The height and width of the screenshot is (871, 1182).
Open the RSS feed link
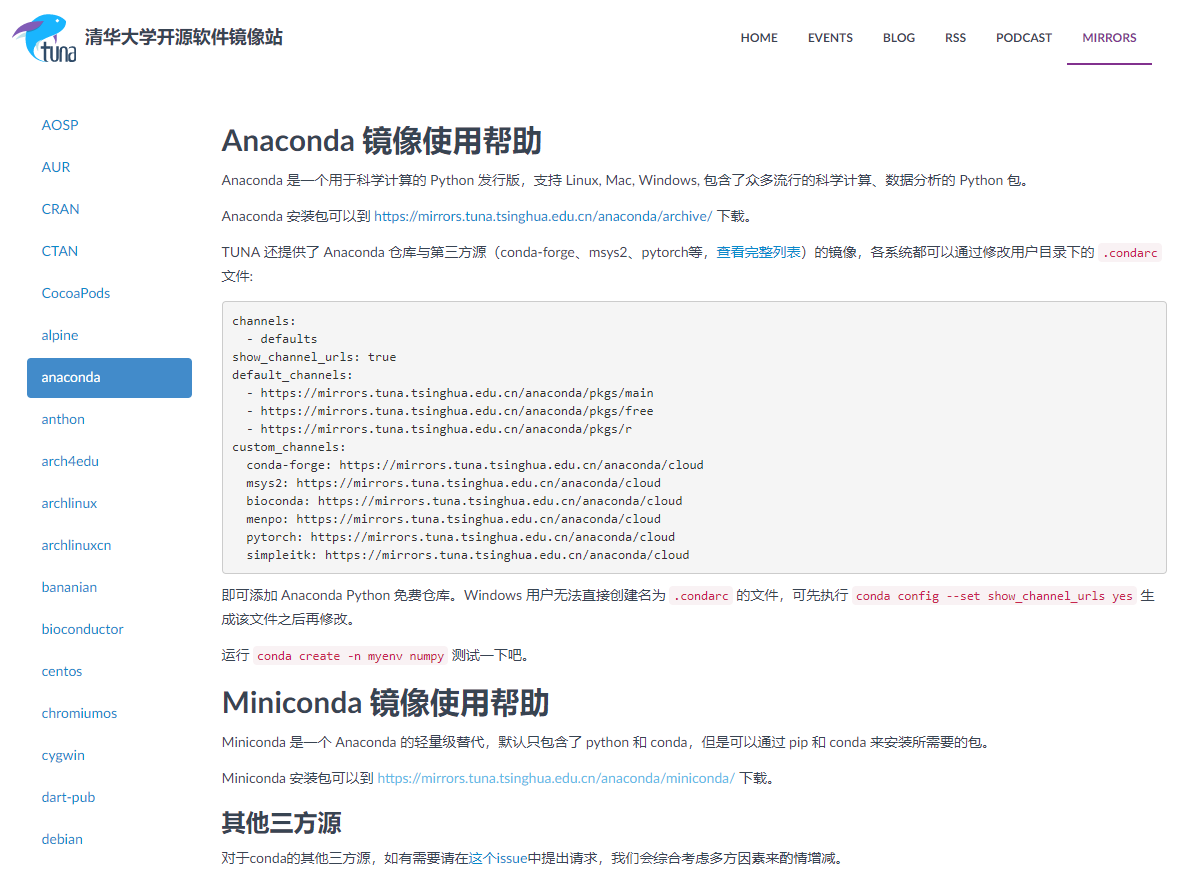click(x=955, y=38)
